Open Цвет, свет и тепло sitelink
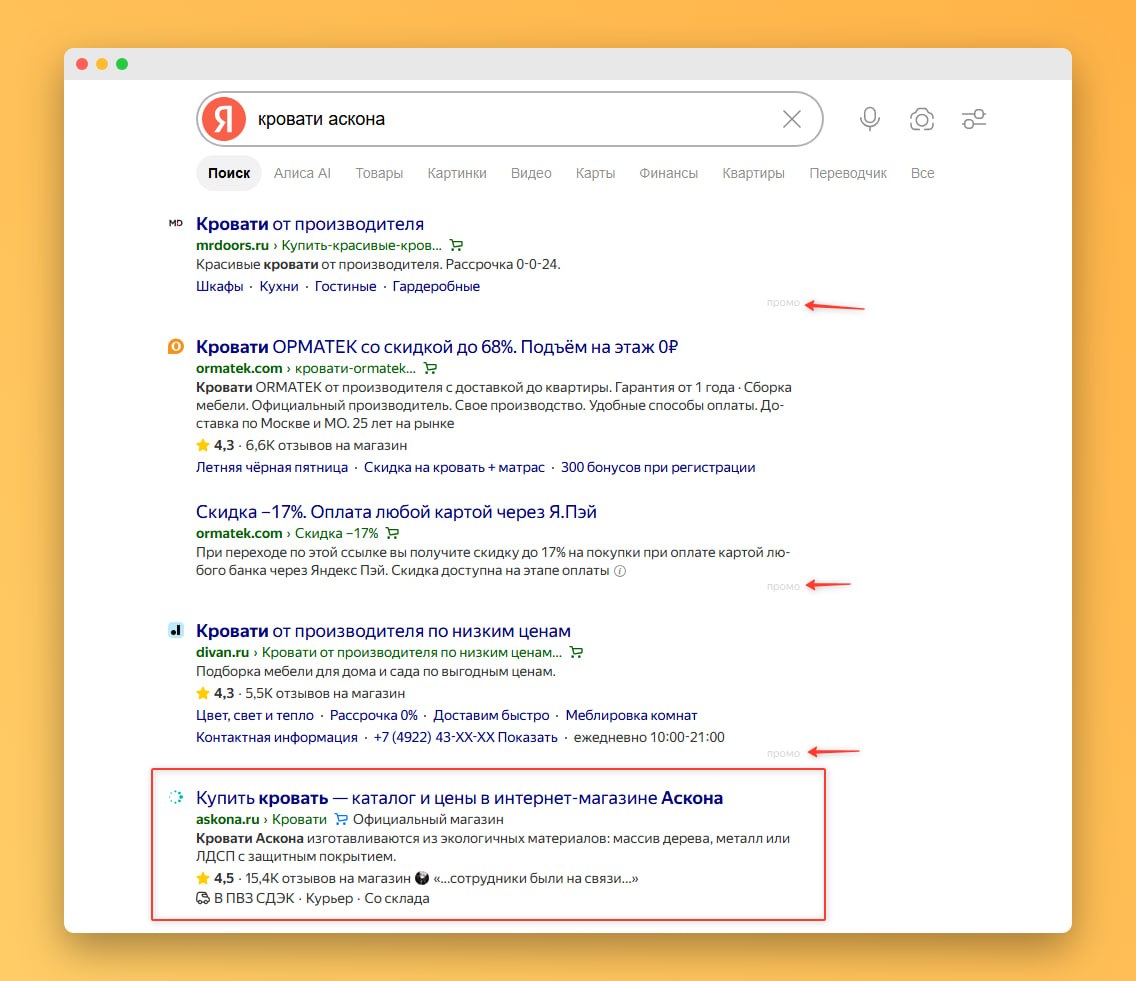The height and width of the screenshot is (981, 1136). tap(254, 715)
